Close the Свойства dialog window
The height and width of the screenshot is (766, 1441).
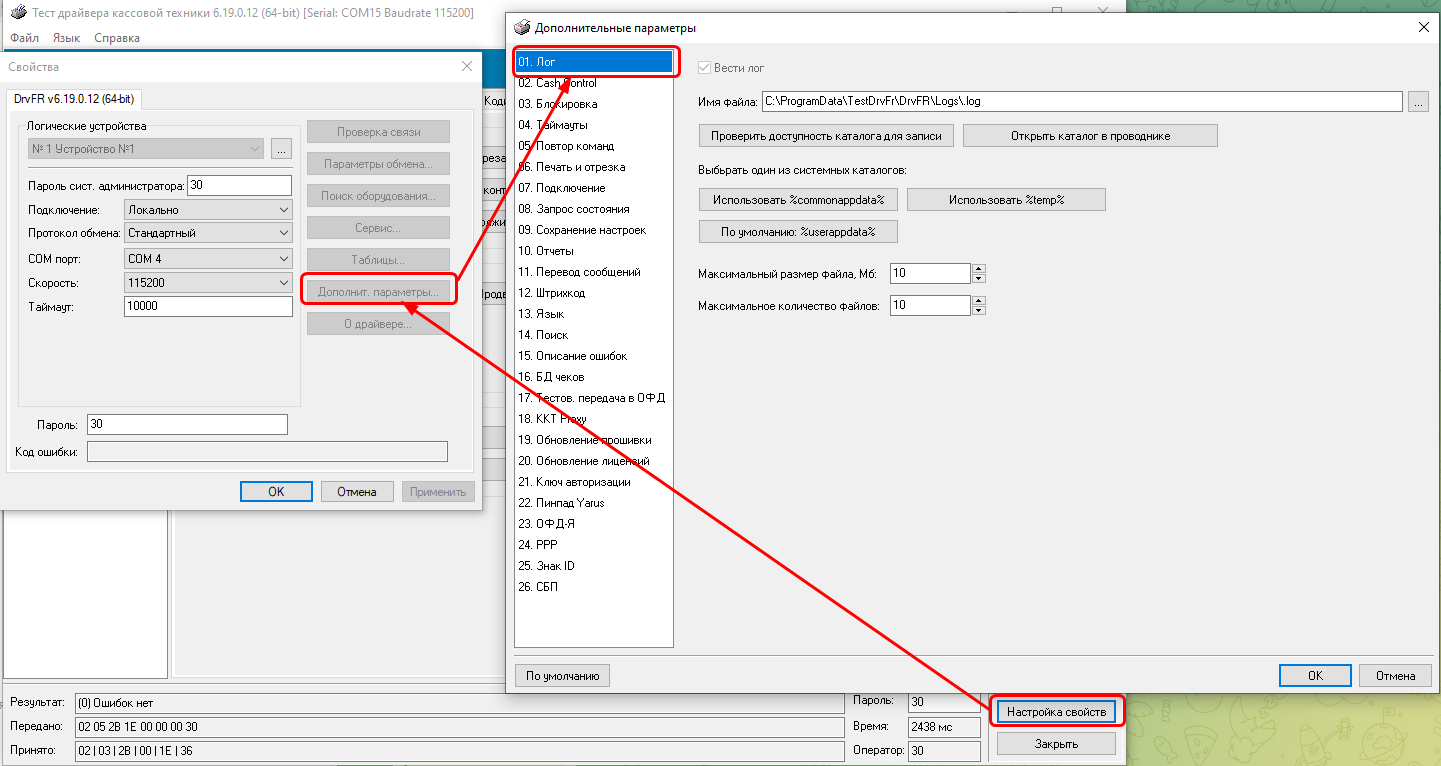(466, 66)
